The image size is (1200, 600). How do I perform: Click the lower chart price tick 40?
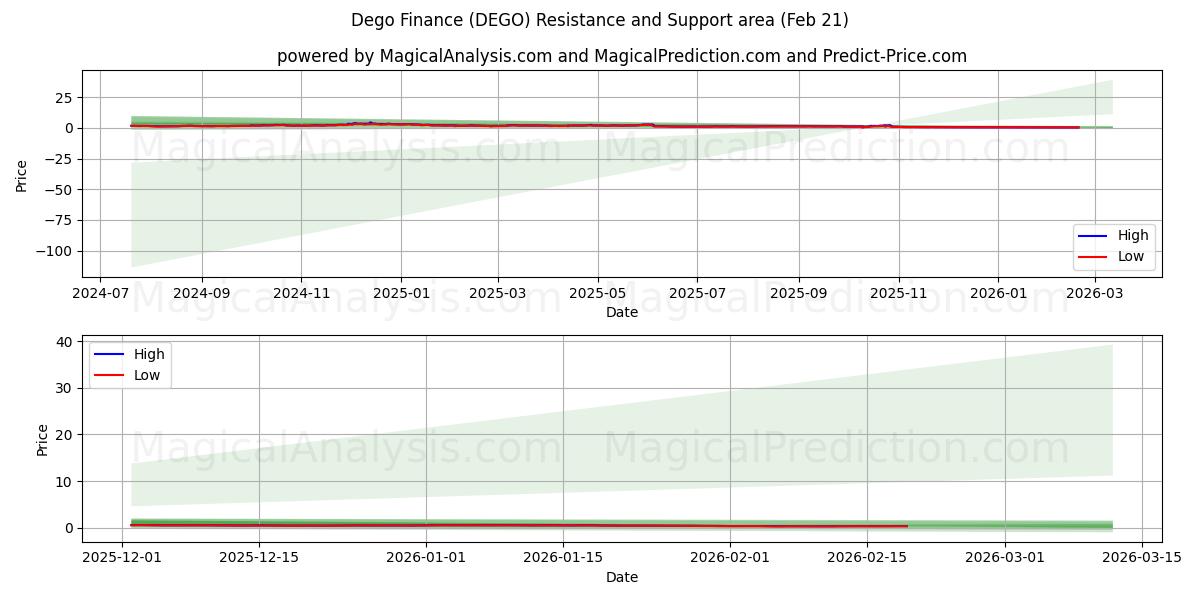[65, 342]
